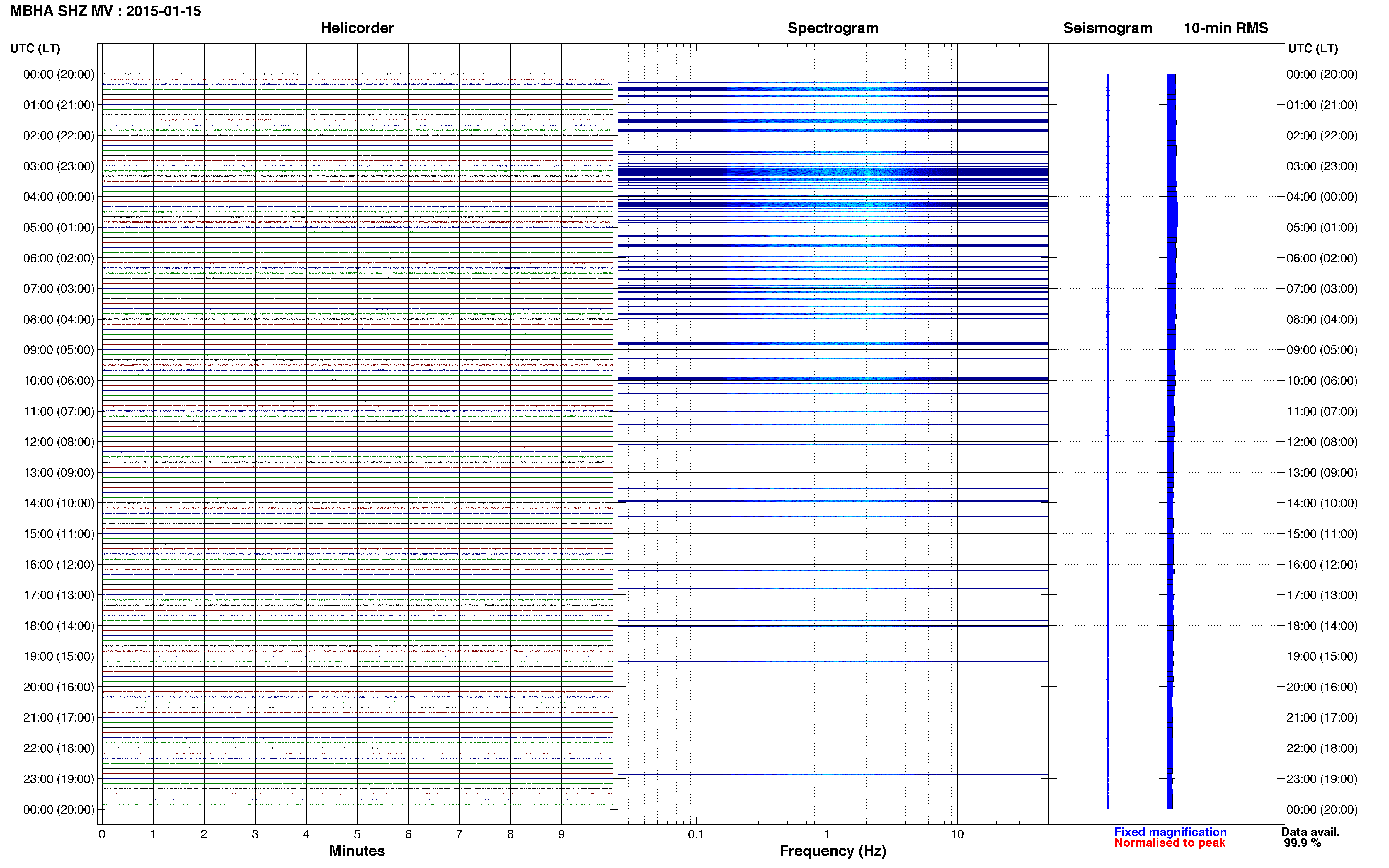Click the '4' tick on the Minutes axis

[x=306, y=835]
